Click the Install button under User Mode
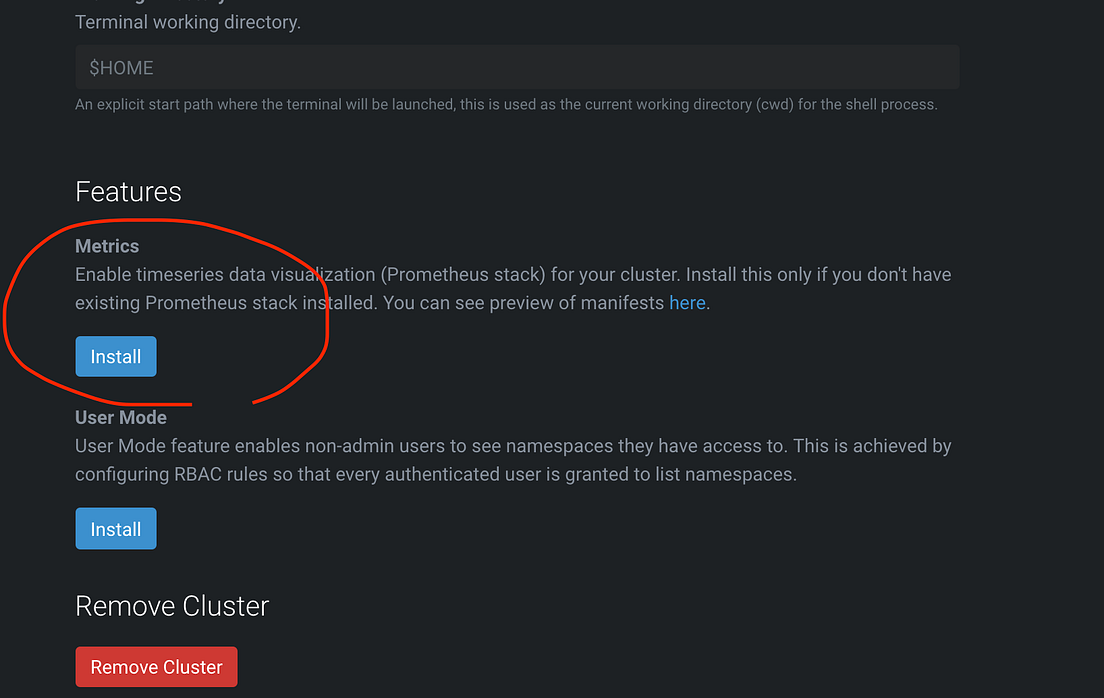The image size is (1104, 698). click(x=115, y=529)
